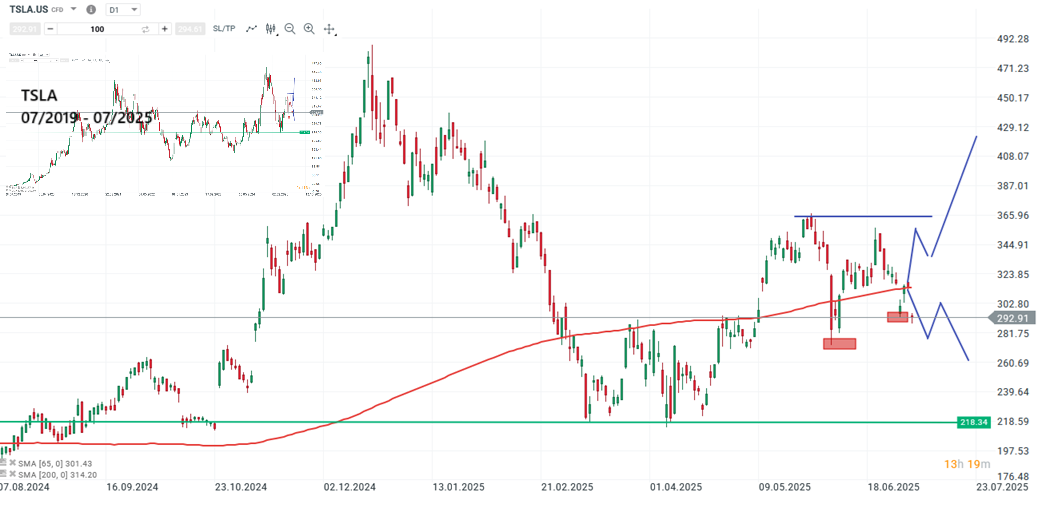Click the 292.91 sell price button
The image size is (1042, 505).
pyautogui.click(x=27, y=29)
